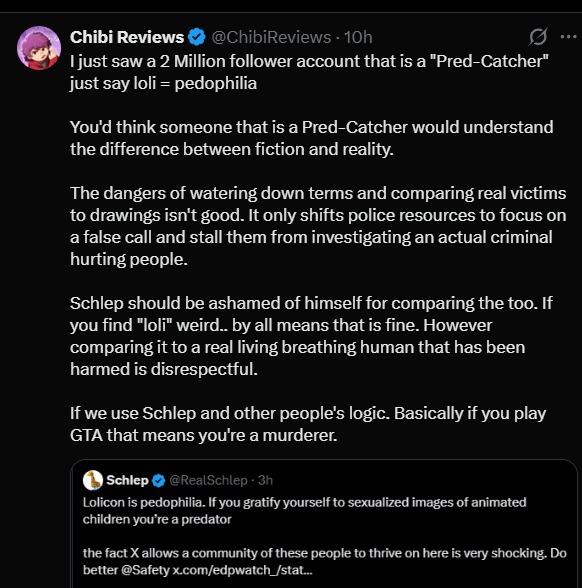Image resolution: width=582 pixels, height=588 pixels.
Task: Click the '2 Million follower account' opening paragraph
Action: pos(309,72)
